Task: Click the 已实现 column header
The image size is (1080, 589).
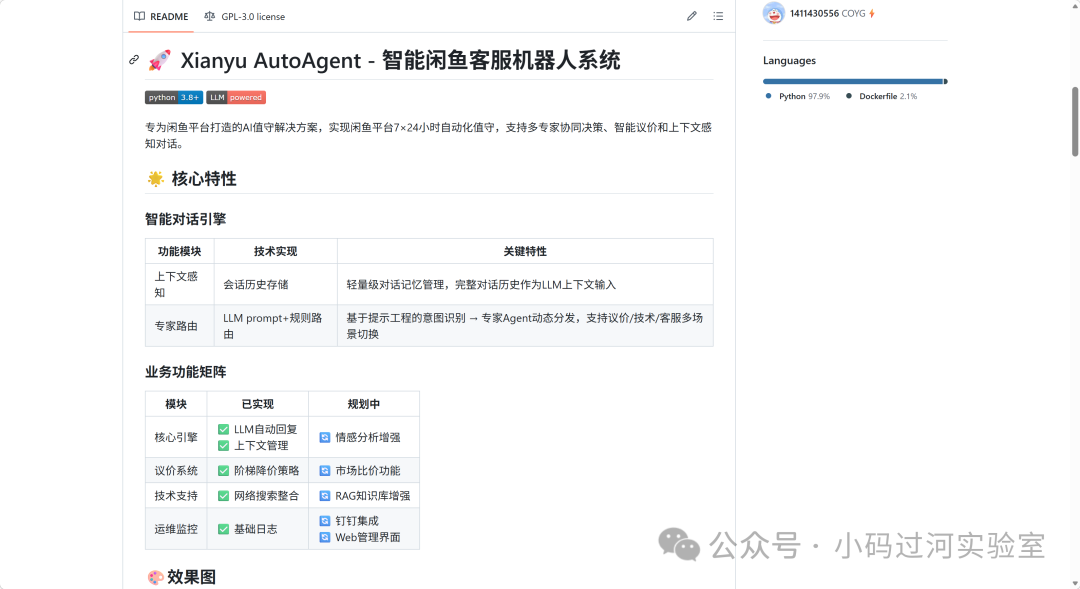Action: (x=258, y=404)
